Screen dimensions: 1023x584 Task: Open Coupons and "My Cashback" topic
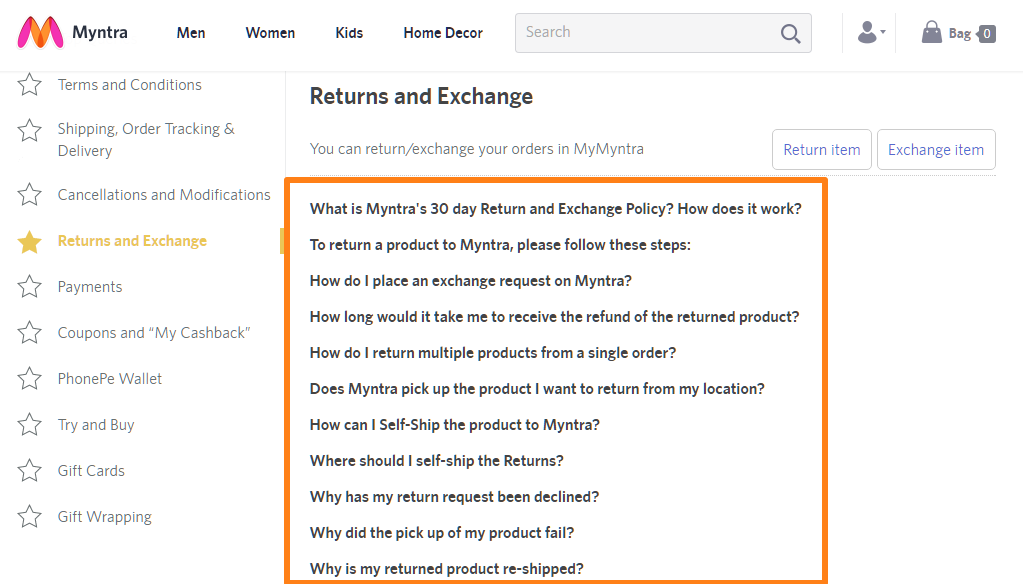pos(154,333)
